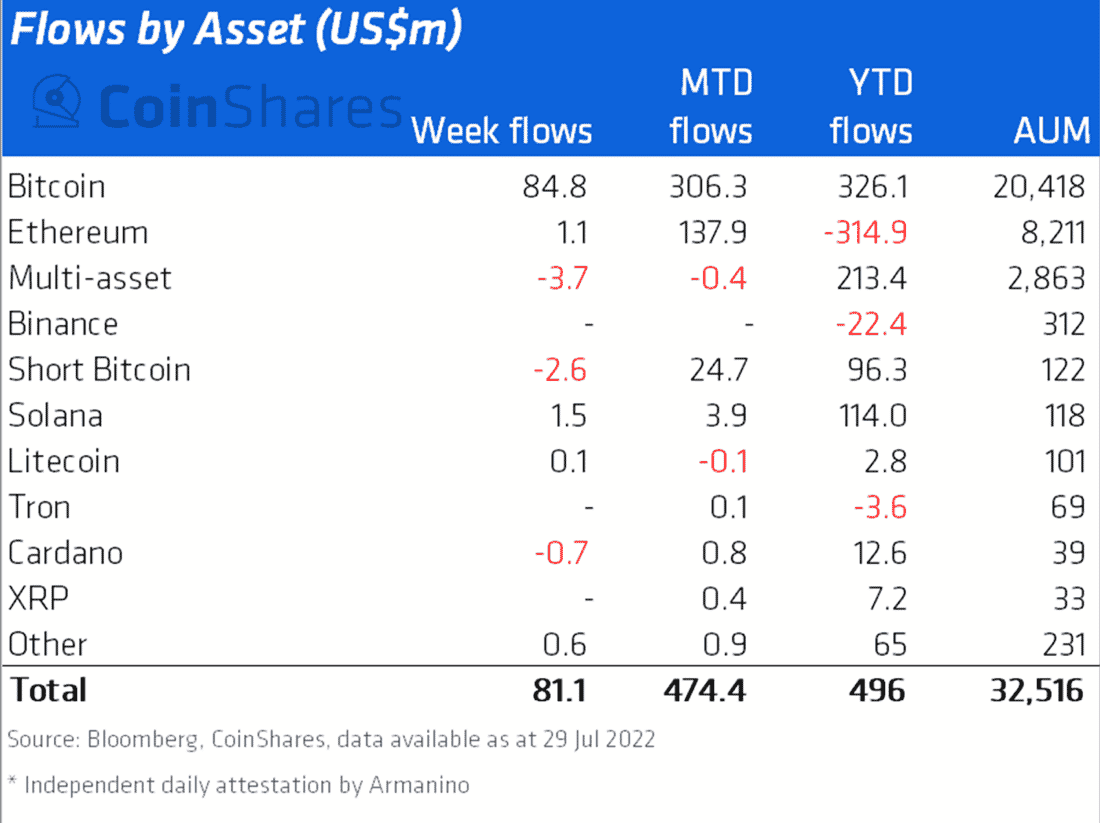Click the CoinShares watermark text
Viewport: 1100px width, 823px height.
tap(250, 107)
